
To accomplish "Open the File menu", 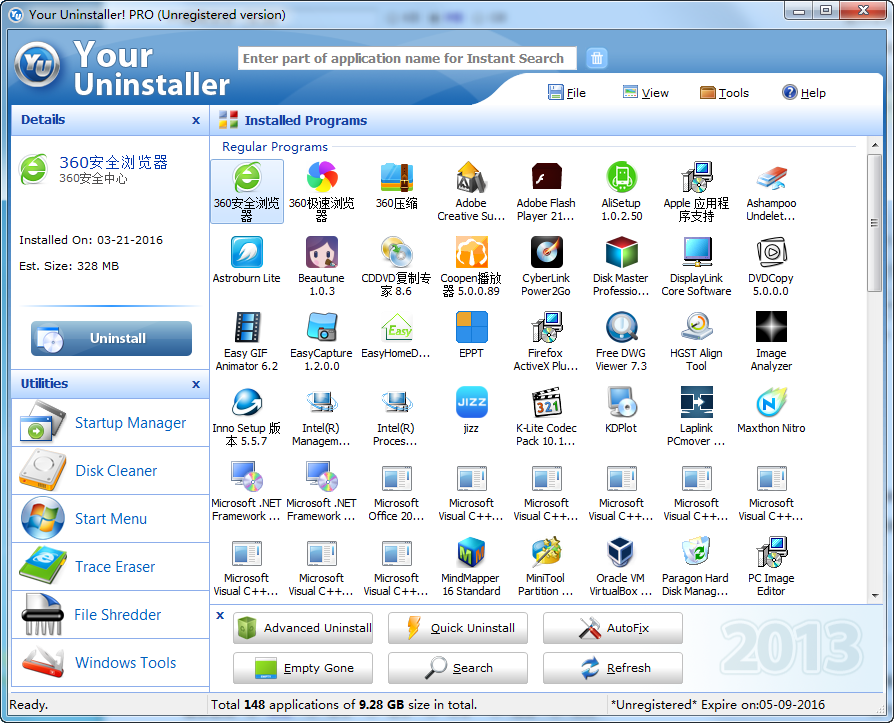I will point(567,92).
